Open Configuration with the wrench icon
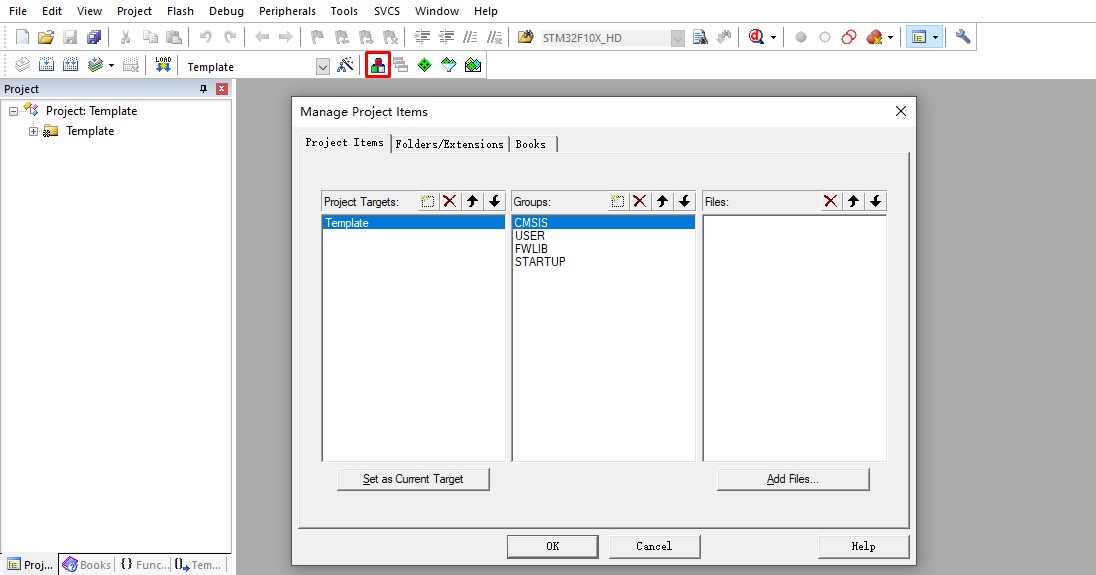1096x575 pixels. tap(963, 37)
